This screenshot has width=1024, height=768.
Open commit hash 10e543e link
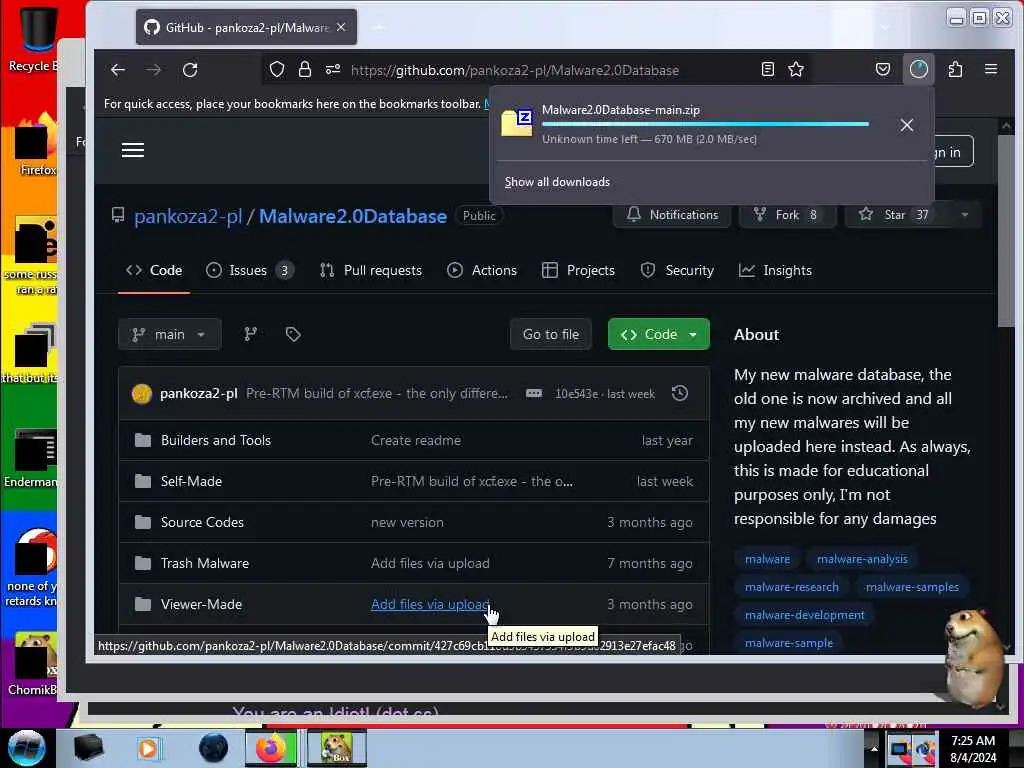576,394
